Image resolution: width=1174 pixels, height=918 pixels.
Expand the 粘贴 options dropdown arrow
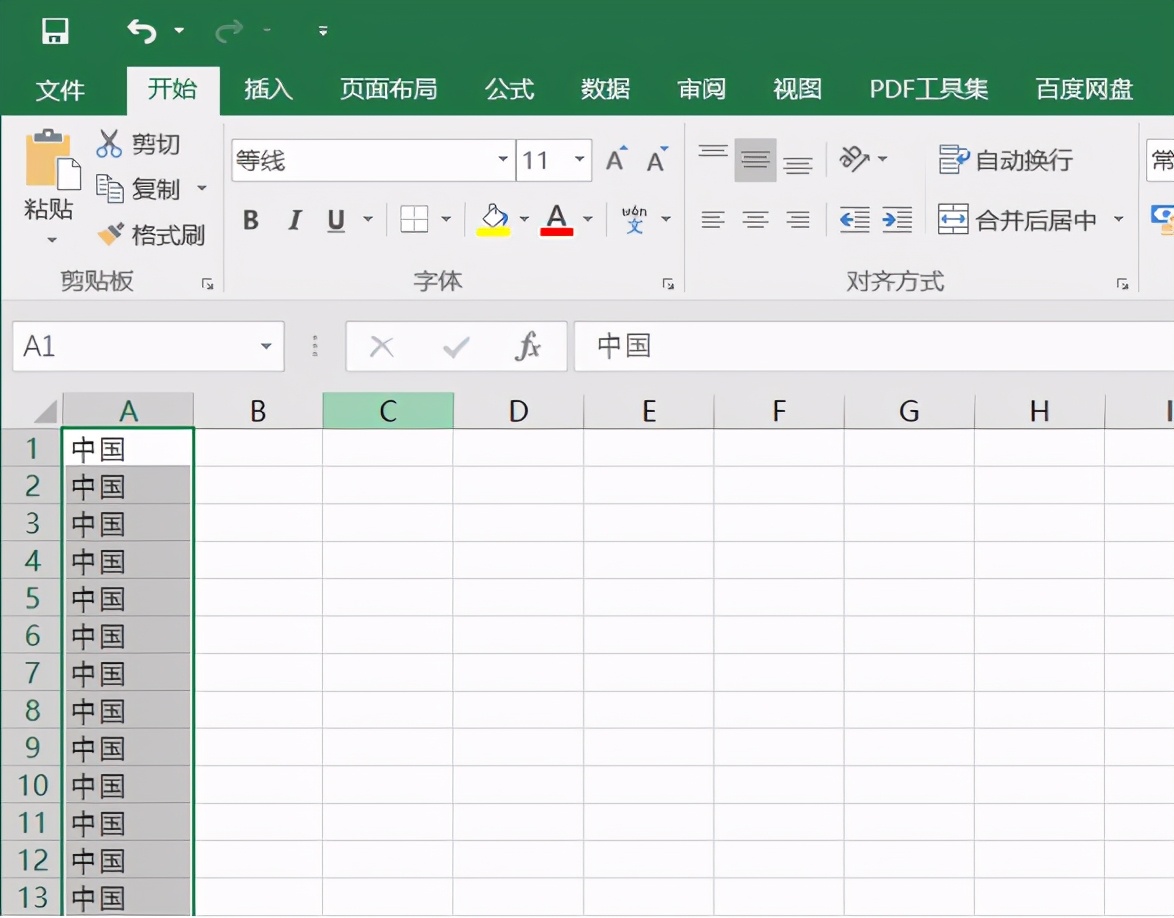pyautogui.click(x=51, y=240)
